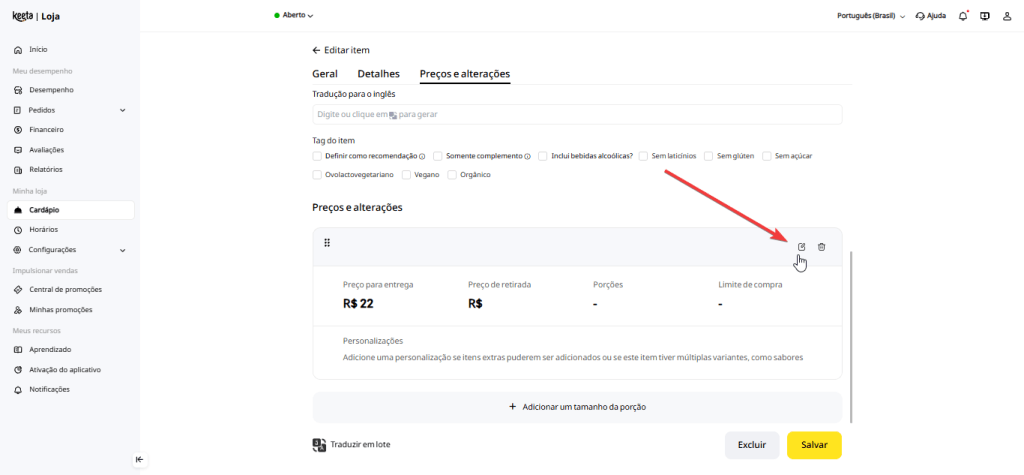Collapse the sidebar with arrow icon
Screen dimensions: 1024x475
[x=139, y=459]
